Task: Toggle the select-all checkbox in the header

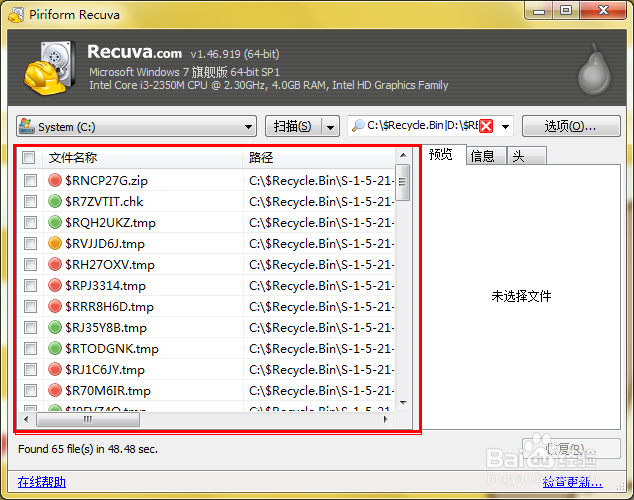Action: pos(29,157)
